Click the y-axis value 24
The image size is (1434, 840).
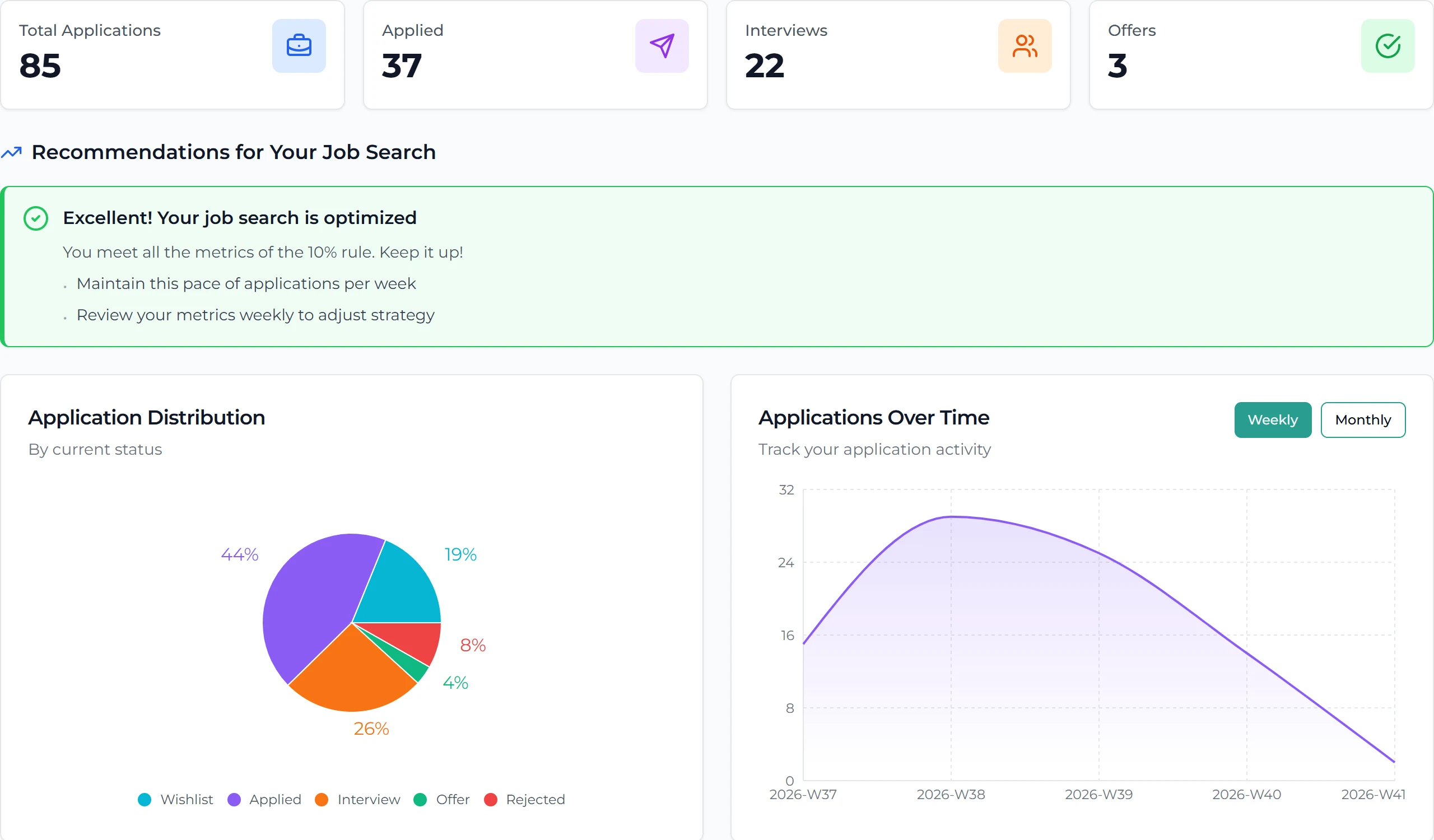coord(786,562)
